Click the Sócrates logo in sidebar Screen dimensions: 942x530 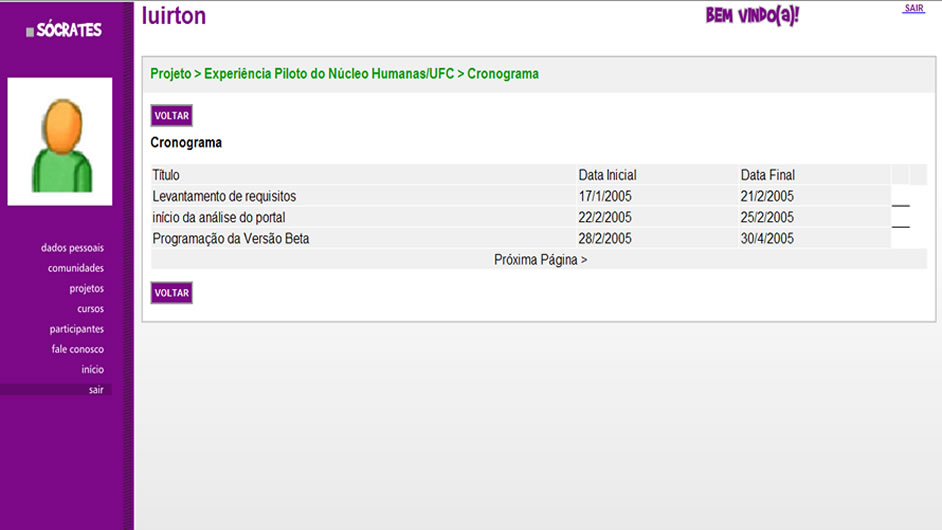pos(66,30)
